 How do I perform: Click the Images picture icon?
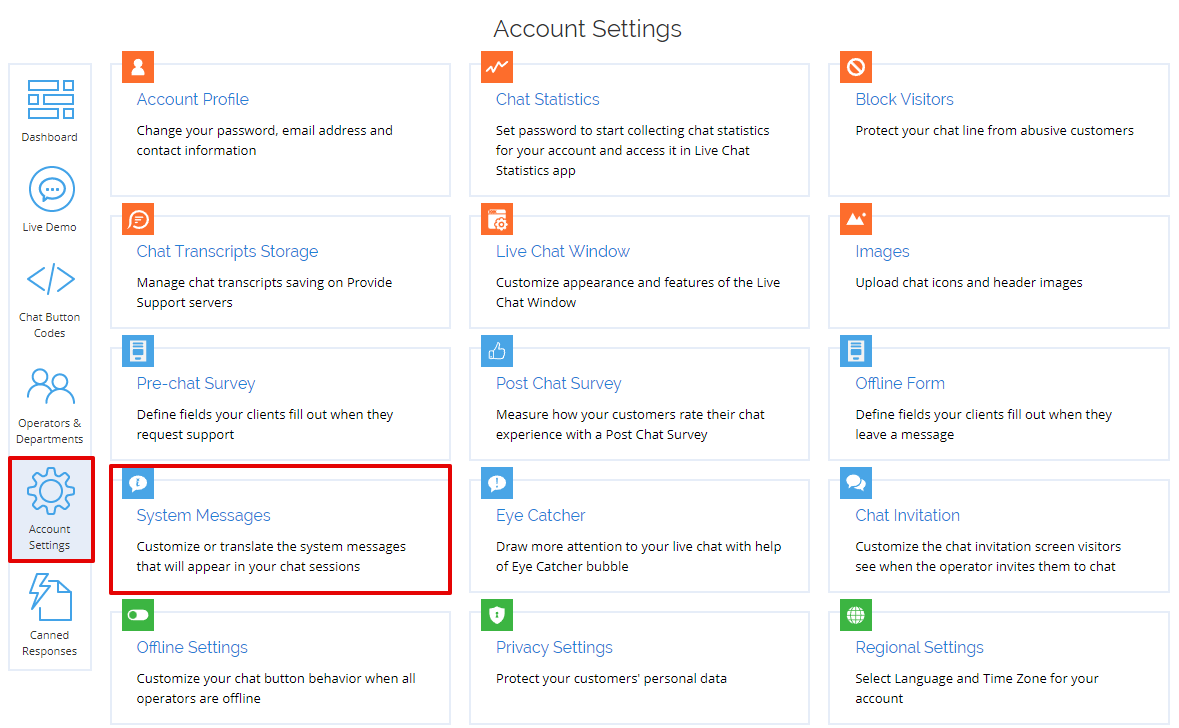coord(855,219)
